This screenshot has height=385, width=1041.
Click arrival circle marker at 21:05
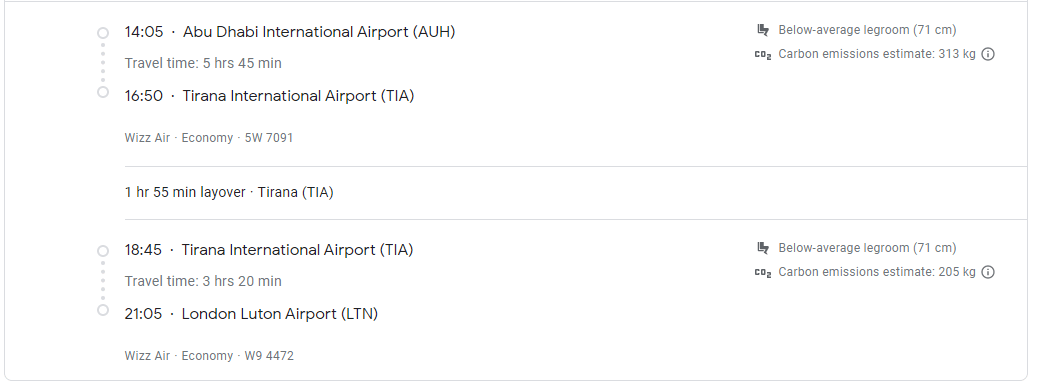103,310
